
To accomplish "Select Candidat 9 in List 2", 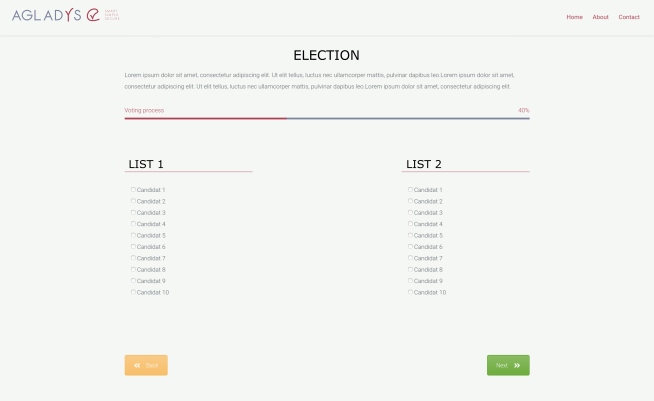I will 410,281.
